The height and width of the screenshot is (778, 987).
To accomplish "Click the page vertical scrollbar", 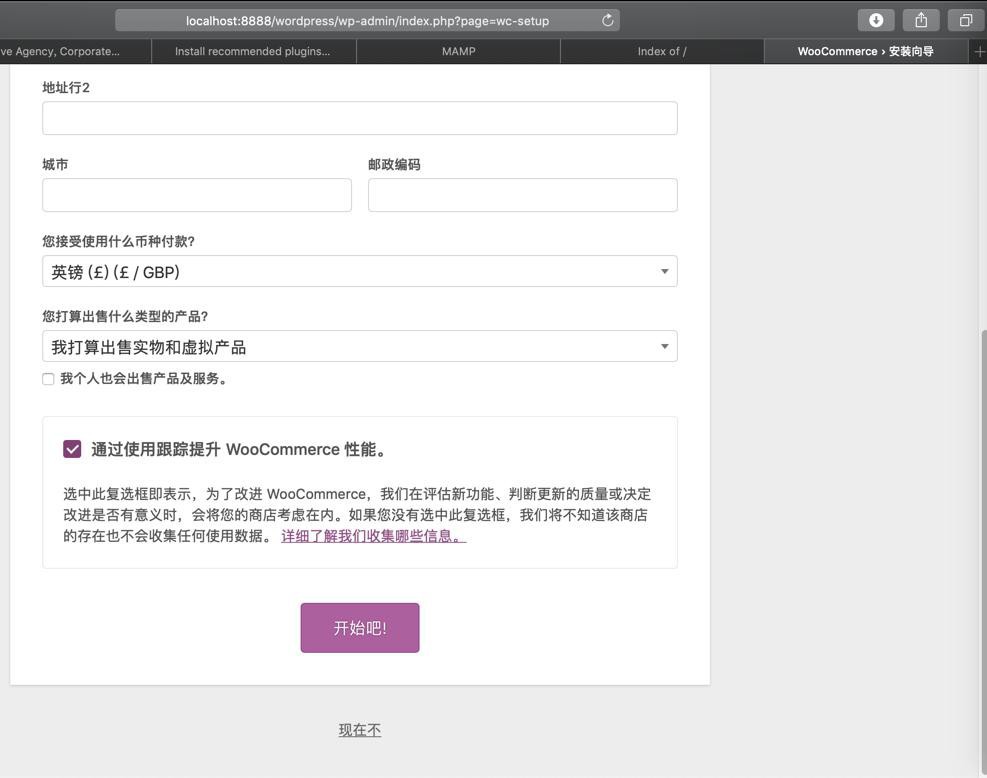I will (983, 551).
